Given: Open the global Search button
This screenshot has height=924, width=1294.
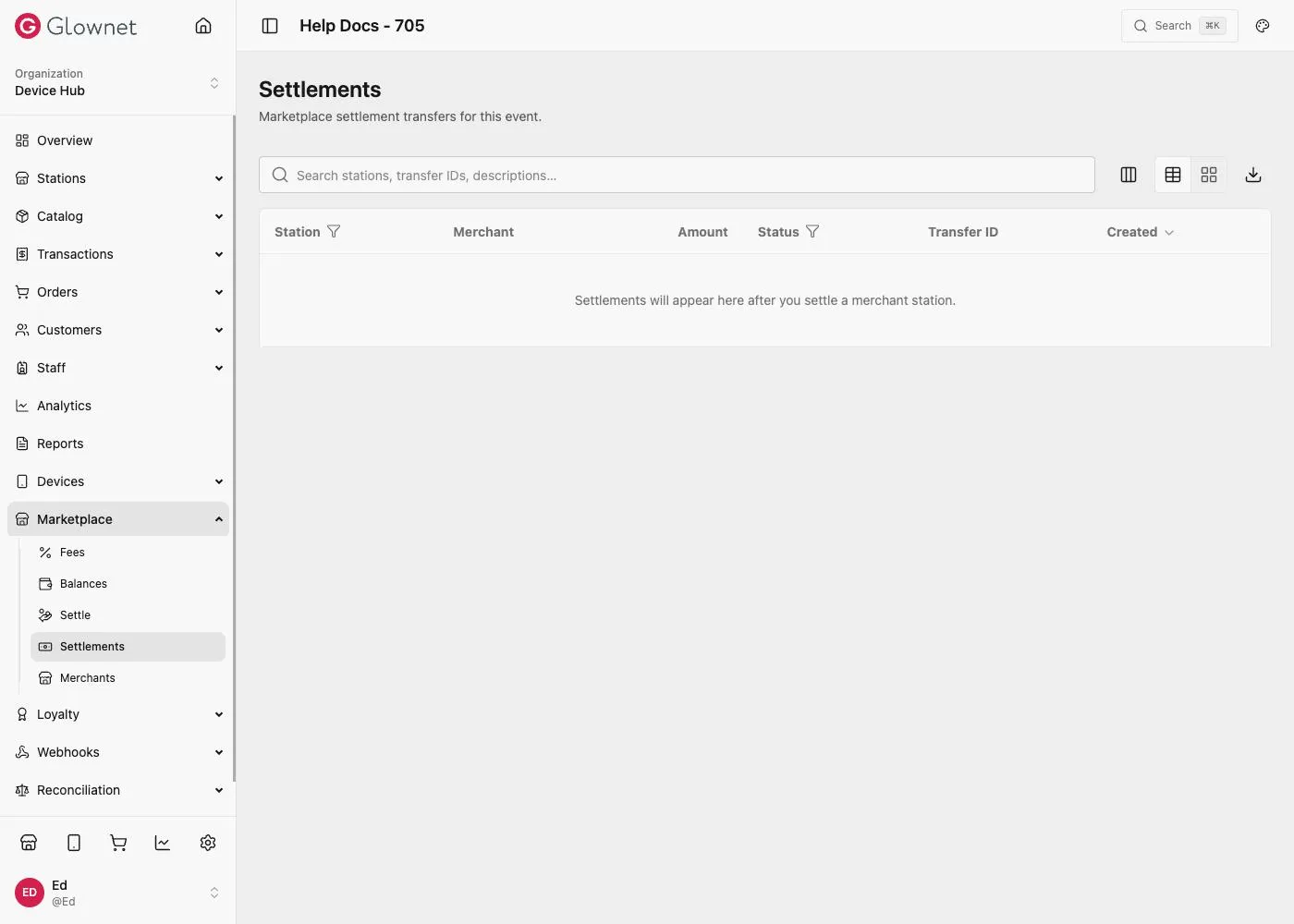Looking at the screenshot, I should (x=1179, y=26).
